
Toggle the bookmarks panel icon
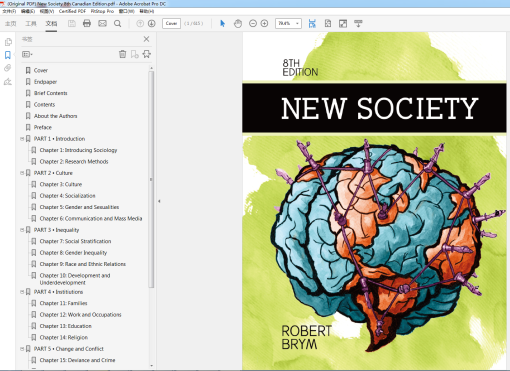8,55
